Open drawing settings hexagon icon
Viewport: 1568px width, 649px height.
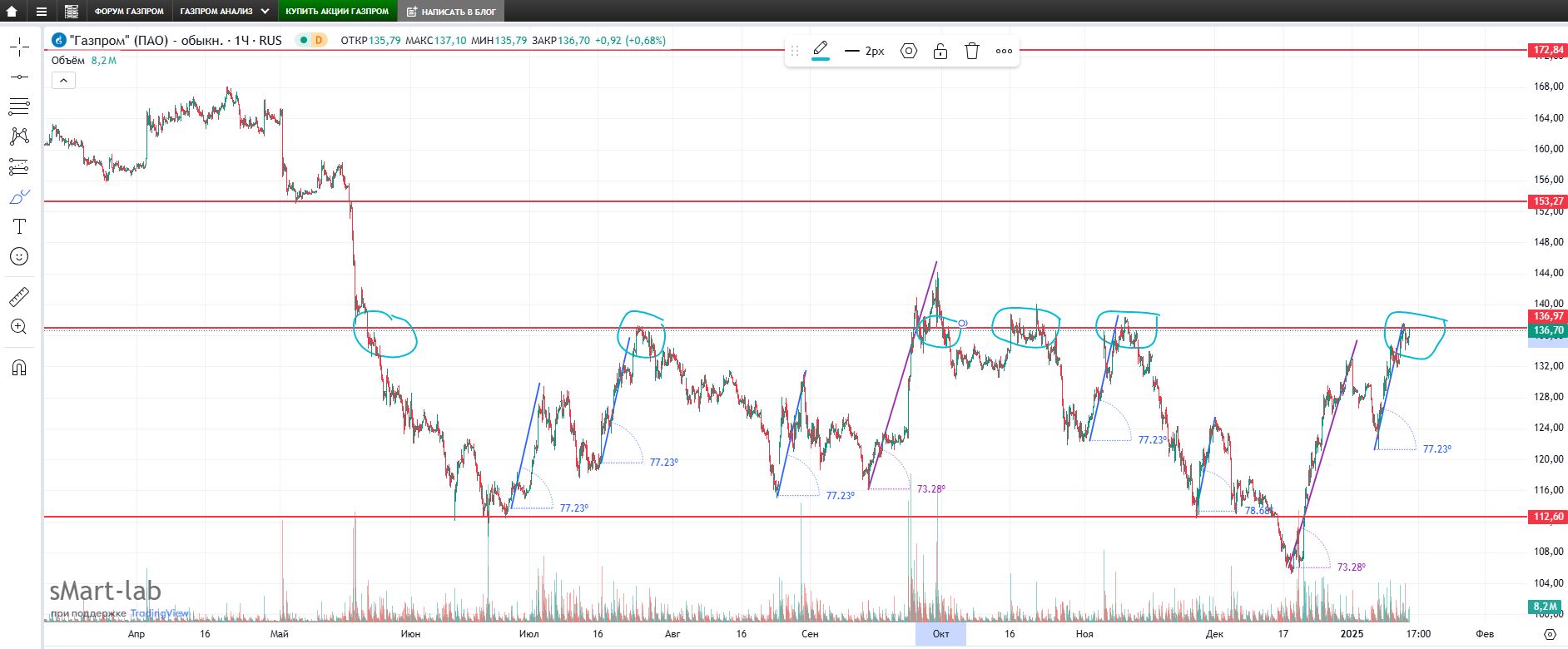[909, 51]
